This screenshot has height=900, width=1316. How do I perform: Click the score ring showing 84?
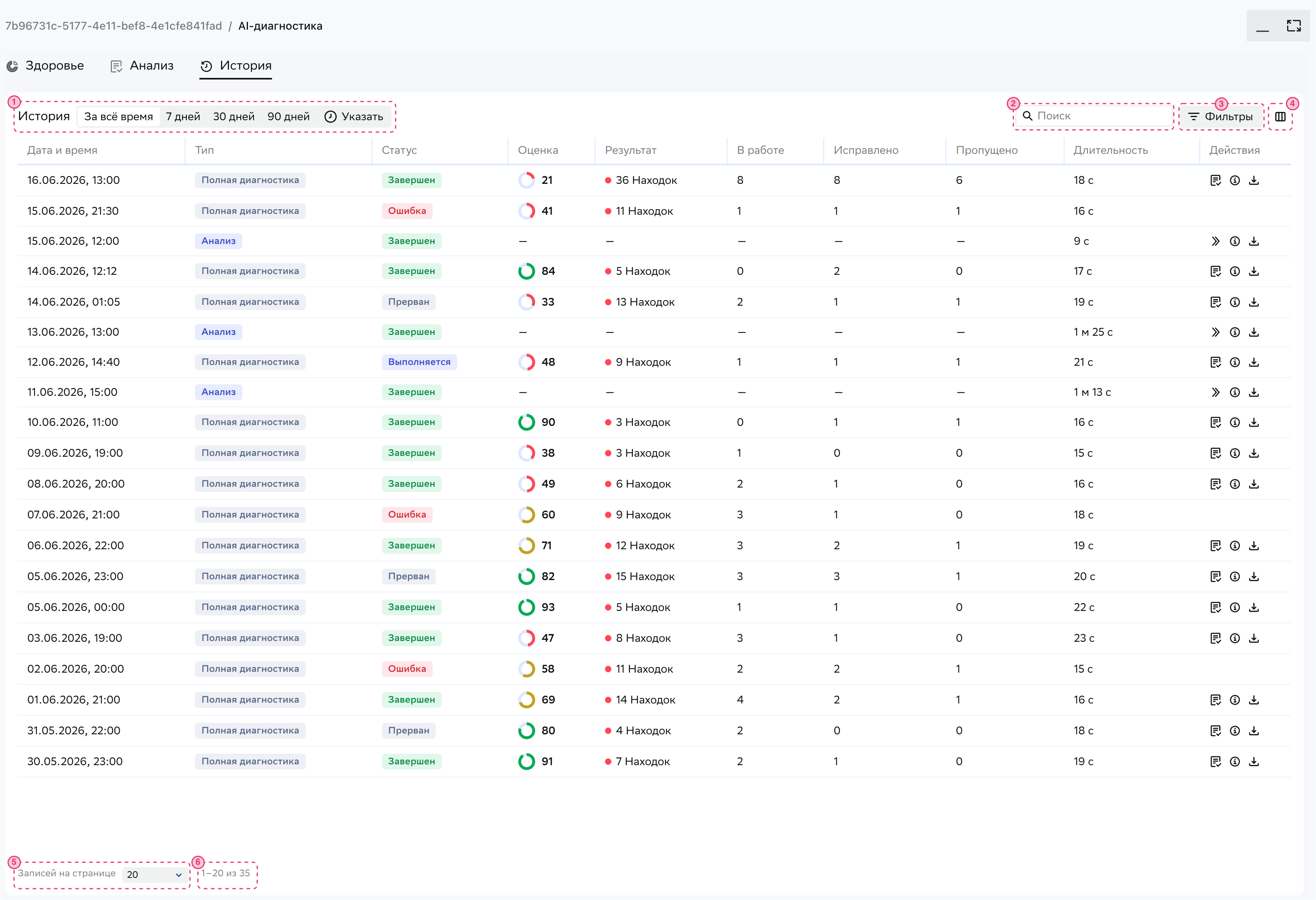click(527, 271)
